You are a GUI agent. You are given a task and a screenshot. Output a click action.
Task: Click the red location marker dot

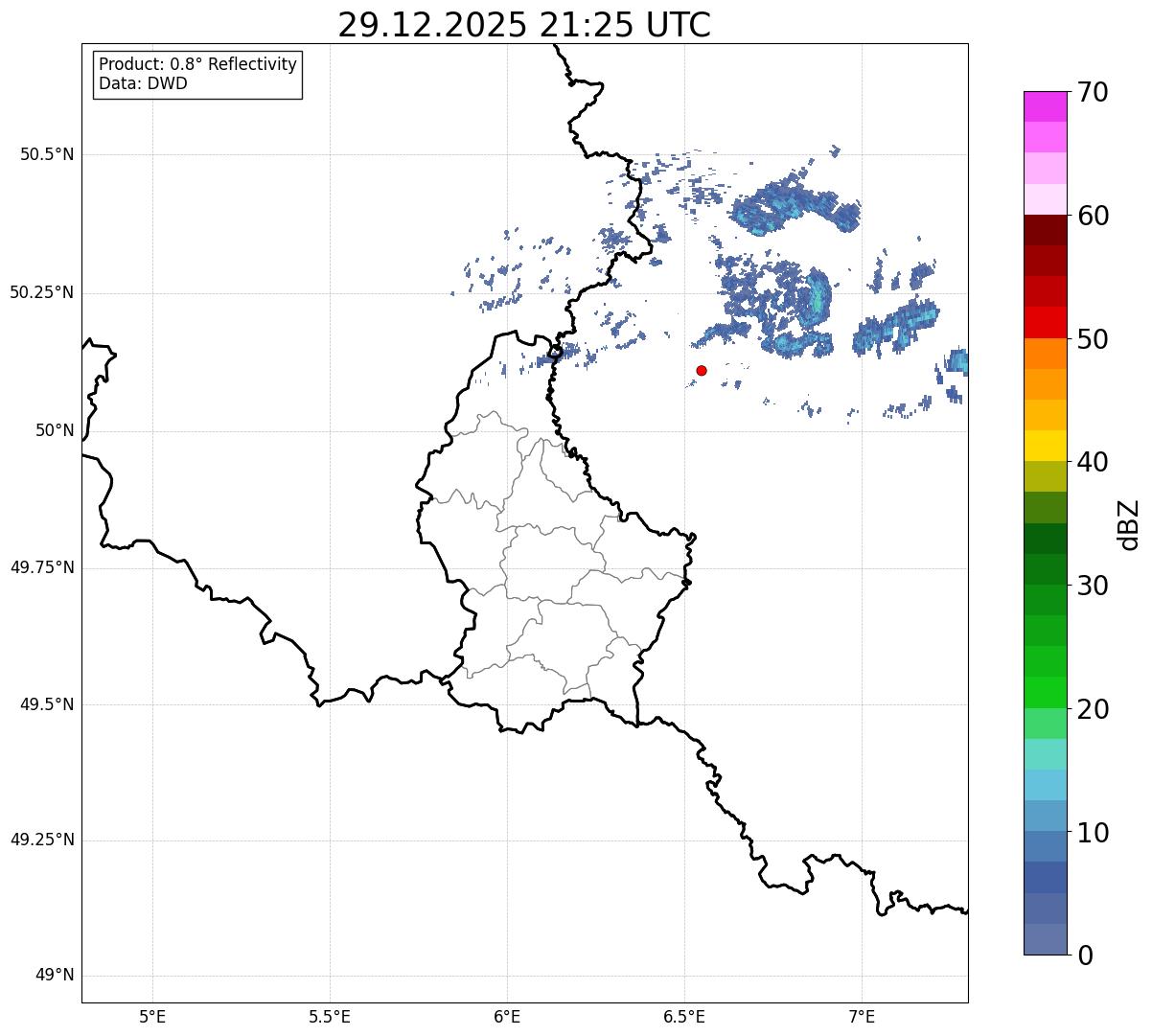pyautogui.click(x=702, y=370)
